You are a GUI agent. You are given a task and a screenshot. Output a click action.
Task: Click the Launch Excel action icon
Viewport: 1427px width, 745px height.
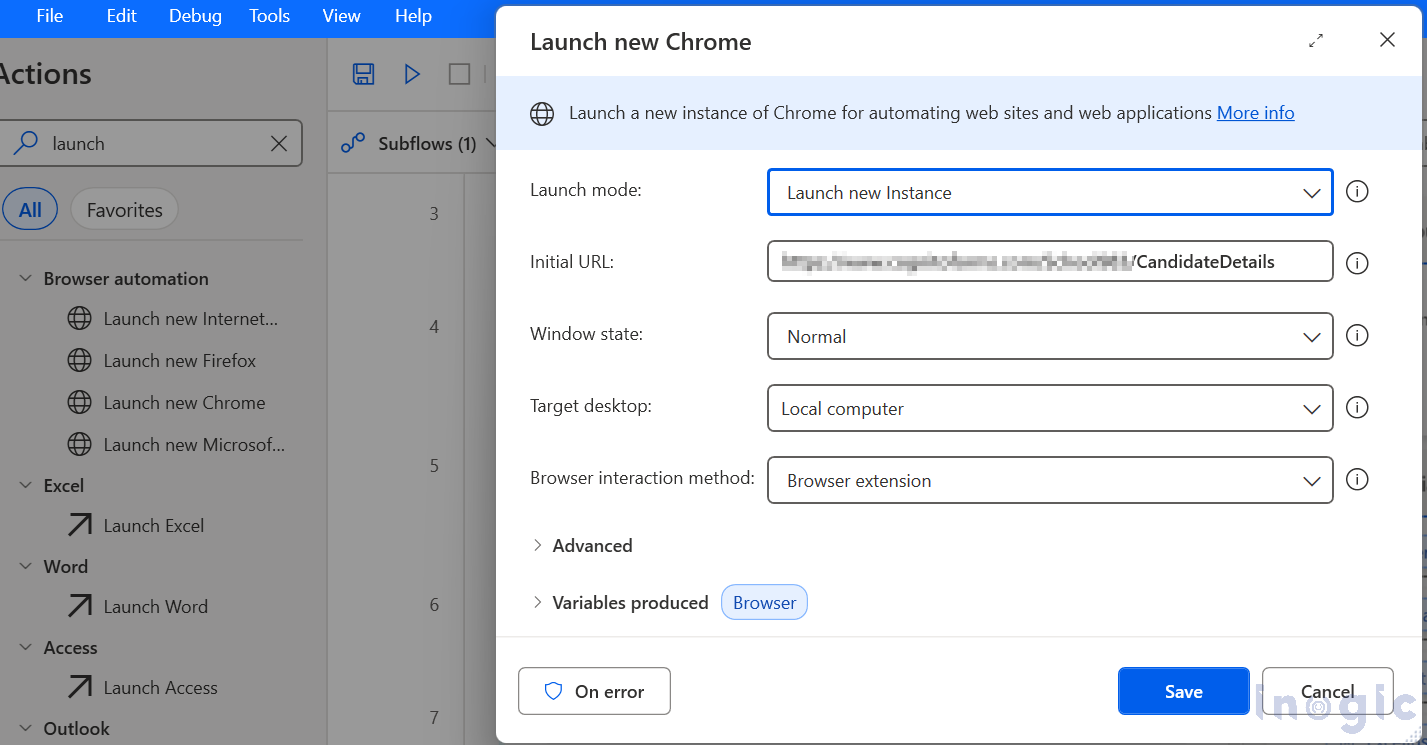tap(80, 525)
